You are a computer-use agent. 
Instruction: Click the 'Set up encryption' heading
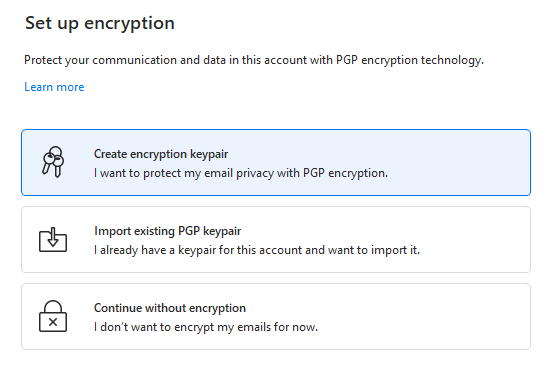[100, 24]
